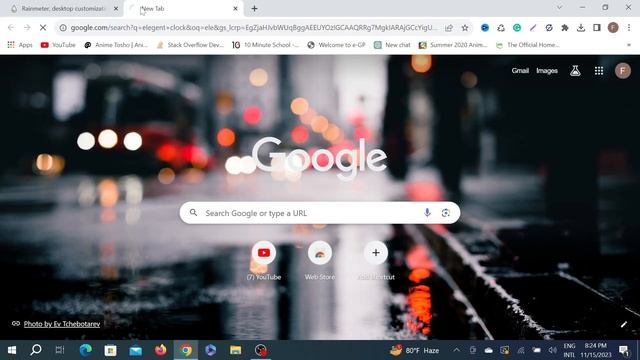Select the New Tab browser tab
Image resolution: width=640 pixels, height=360 pixels.
184,9
